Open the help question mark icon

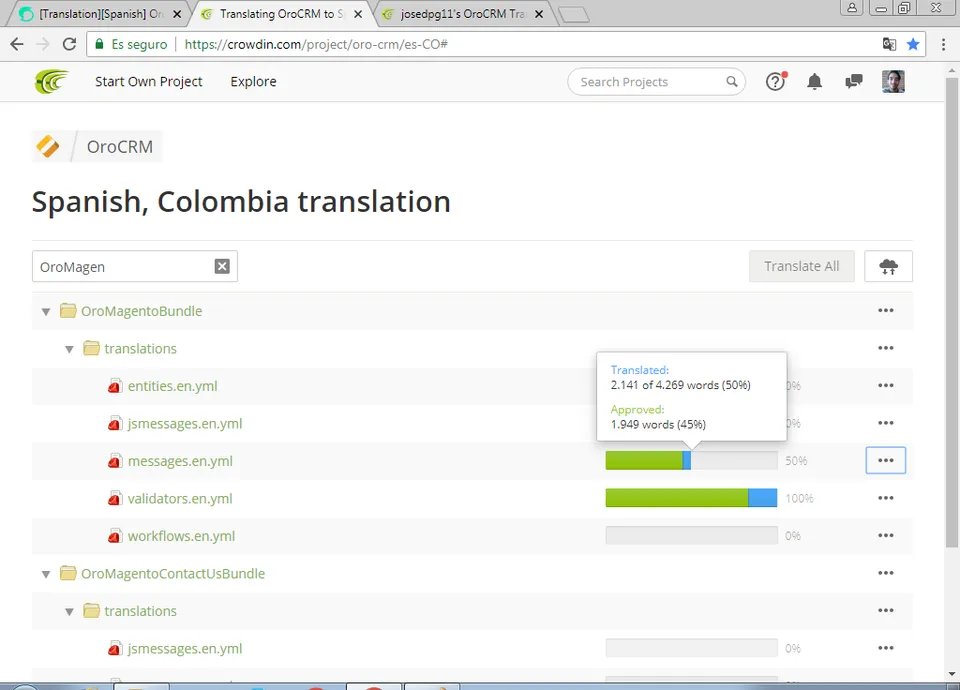coord(776,81)
